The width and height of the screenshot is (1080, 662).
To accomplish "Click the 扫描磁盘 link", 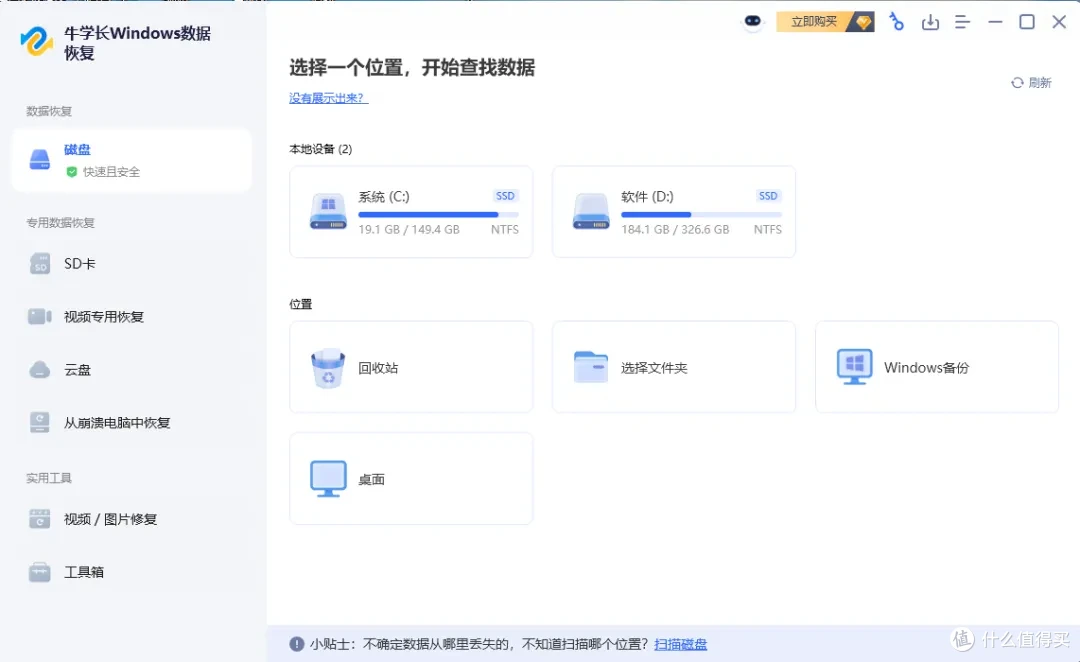I will 681,644.
